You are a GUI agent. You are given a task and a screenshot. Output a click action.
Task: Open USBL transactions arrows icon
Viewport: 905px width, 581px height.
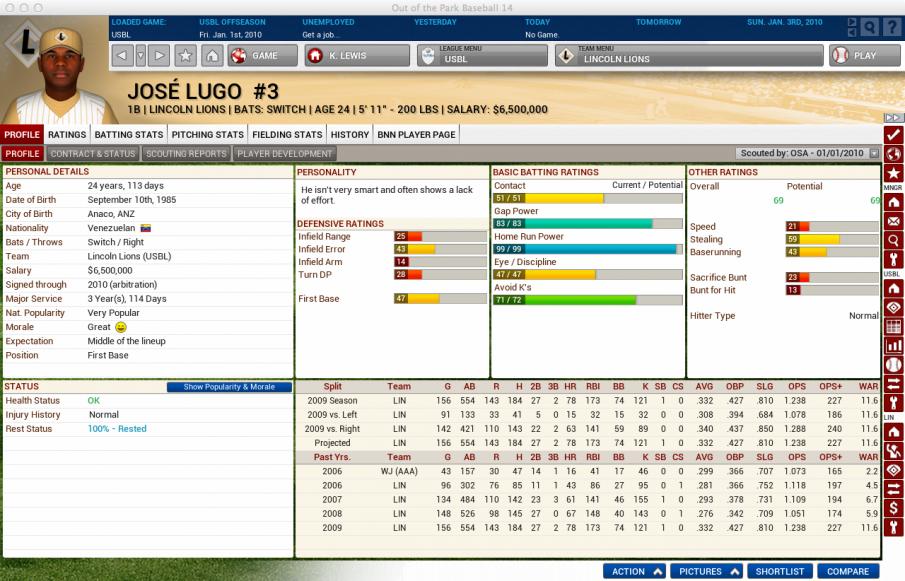pyautogui.click(x=893, y=383)
